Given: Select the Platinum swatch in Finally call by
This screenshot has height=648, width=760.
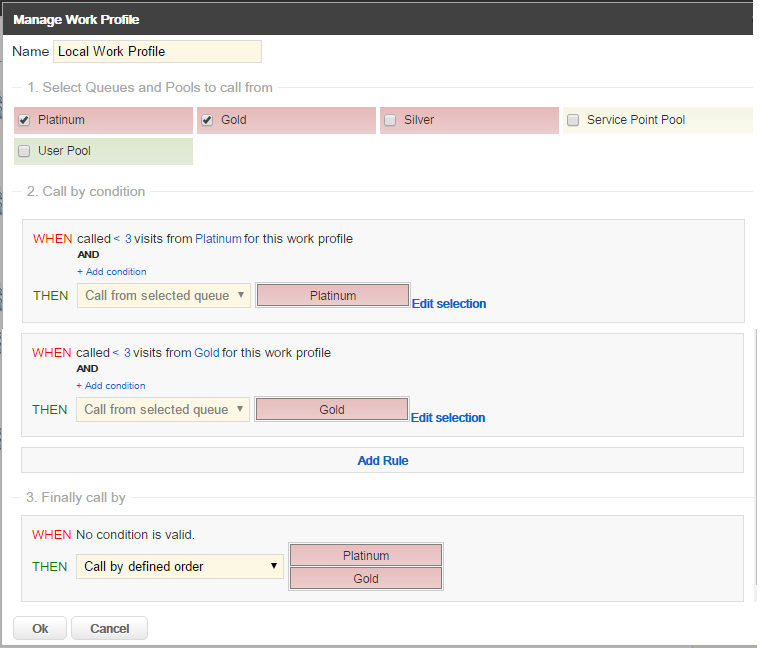Looking at the screenshot, I should (365, 555).
